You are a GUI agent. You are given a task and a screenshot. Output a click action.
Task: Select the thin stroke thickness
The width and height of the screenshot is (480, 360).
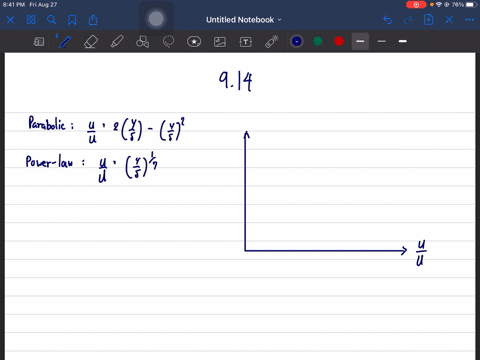pos(382,41)
